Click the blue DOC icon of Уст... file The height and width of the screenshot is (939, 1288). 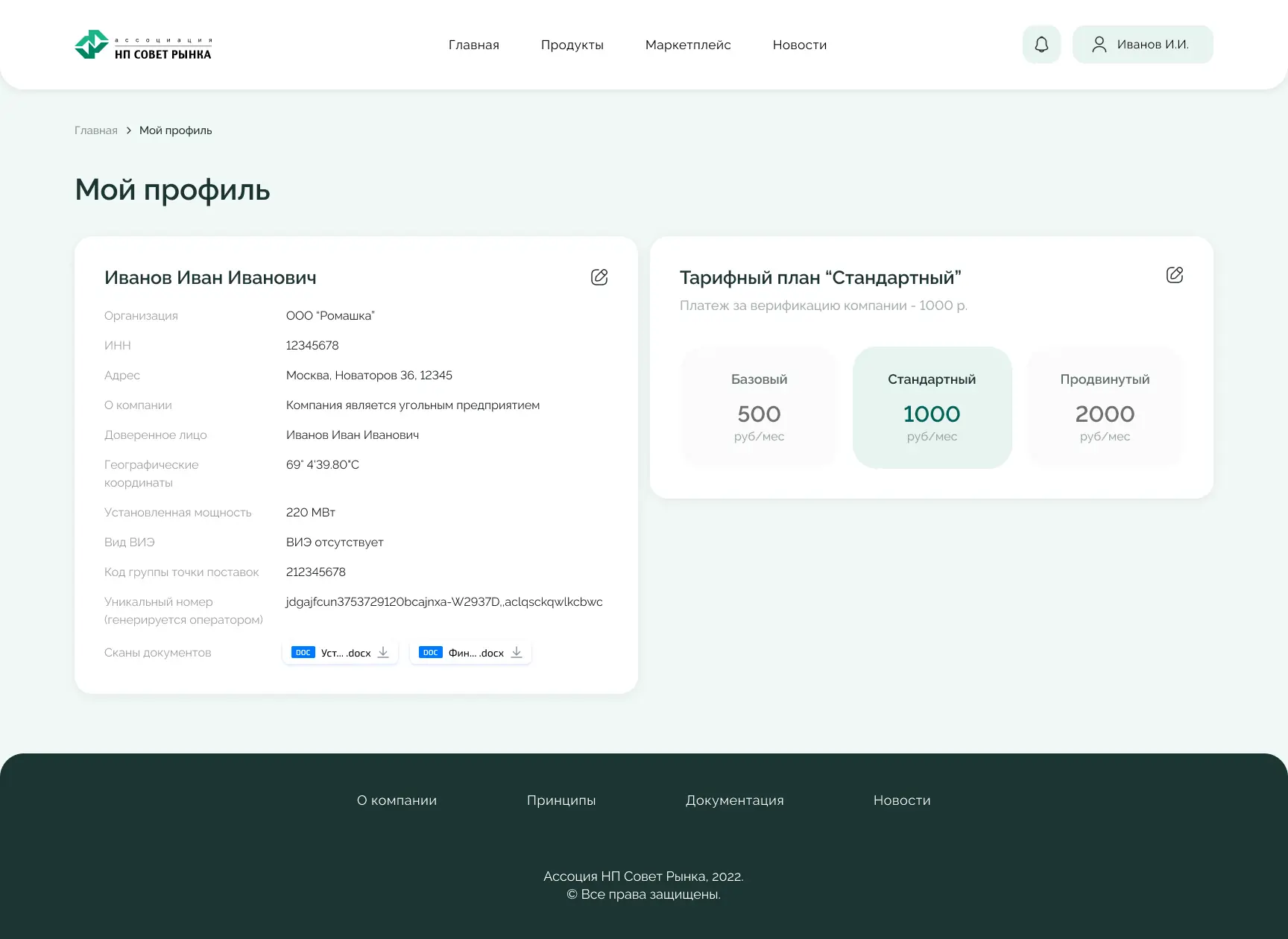point(303,653)
